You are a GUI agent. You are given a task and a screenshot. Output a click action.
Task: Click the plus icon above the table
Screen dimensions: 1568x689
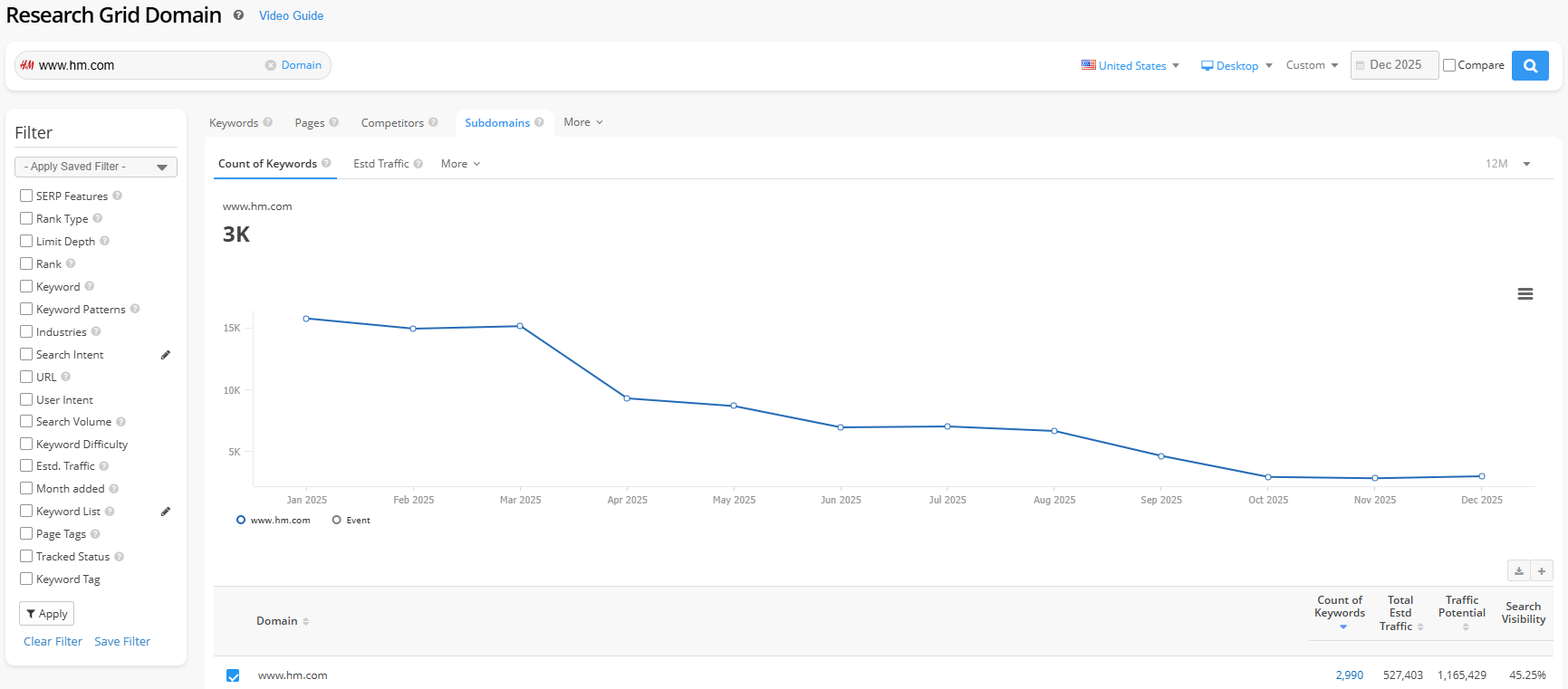point(1542,571)
